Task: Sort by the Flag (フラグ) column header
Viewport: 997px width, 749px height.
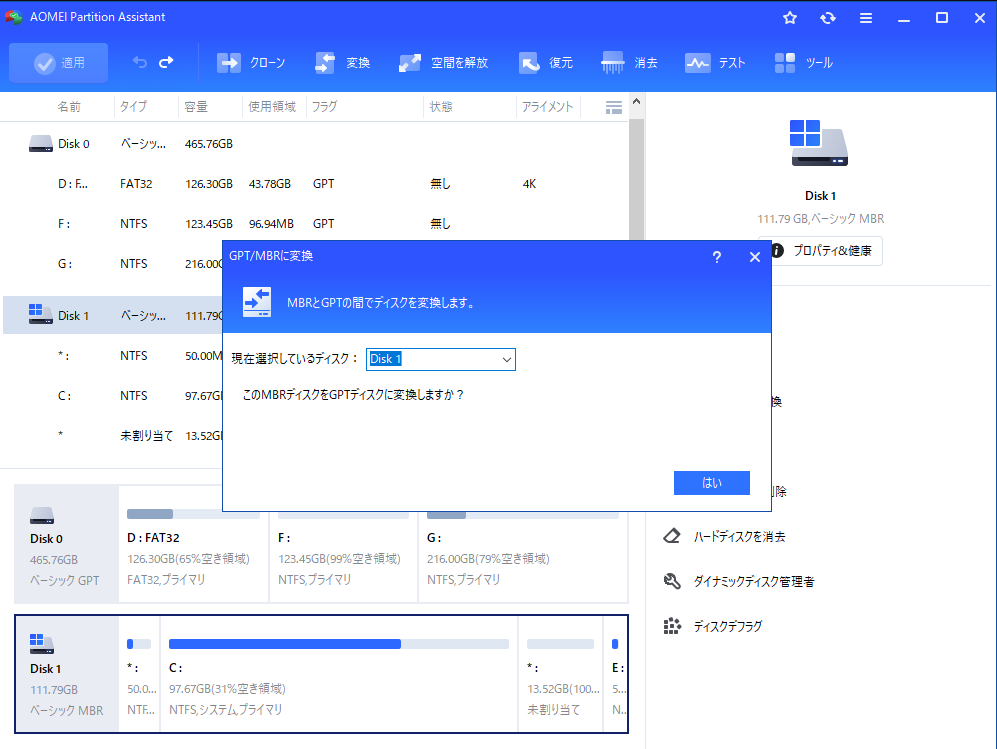Action: [324, 107]
